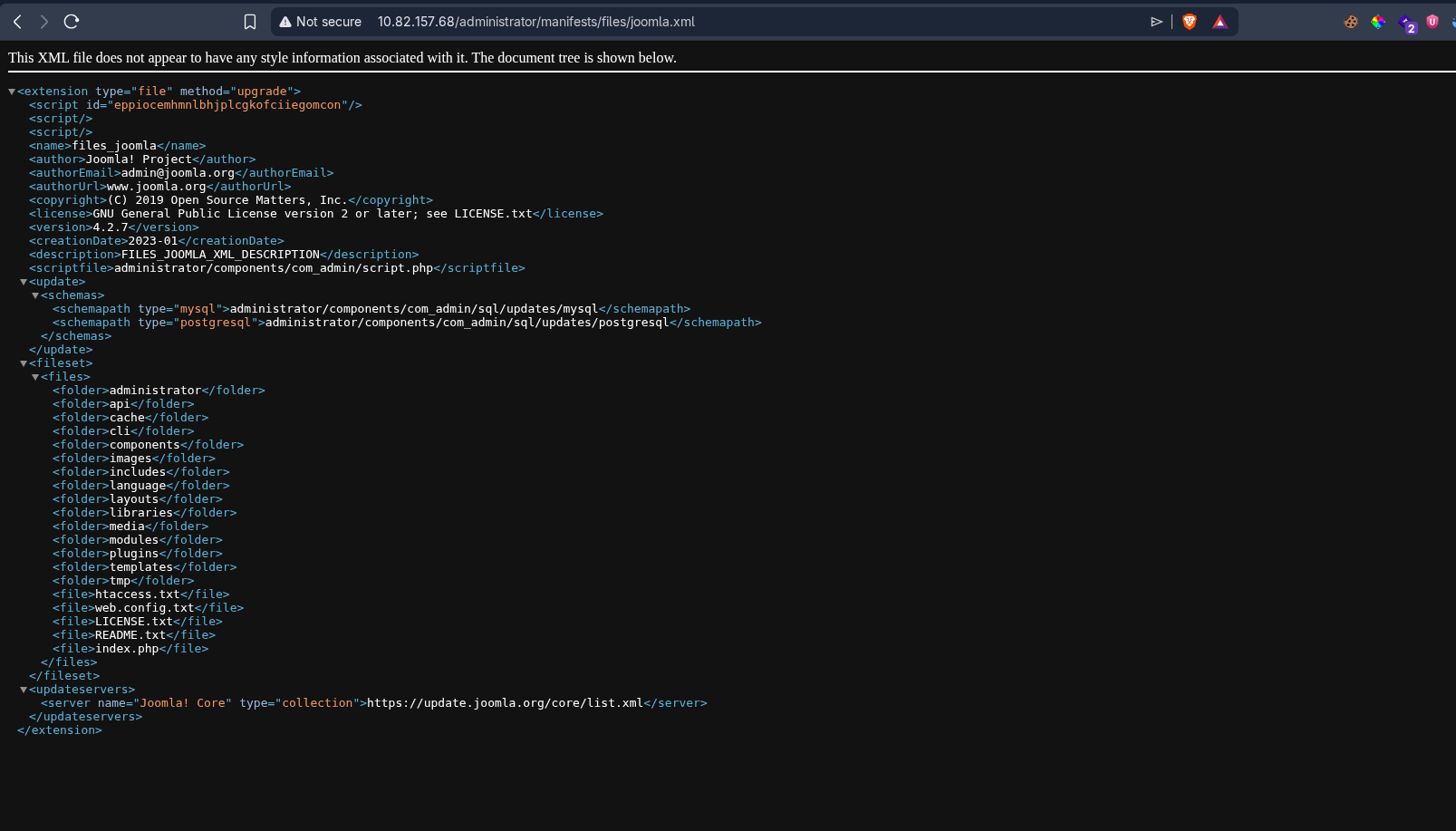1456x831 pixels.
Task: Collapse the files XML node
Action: [35, 377]
